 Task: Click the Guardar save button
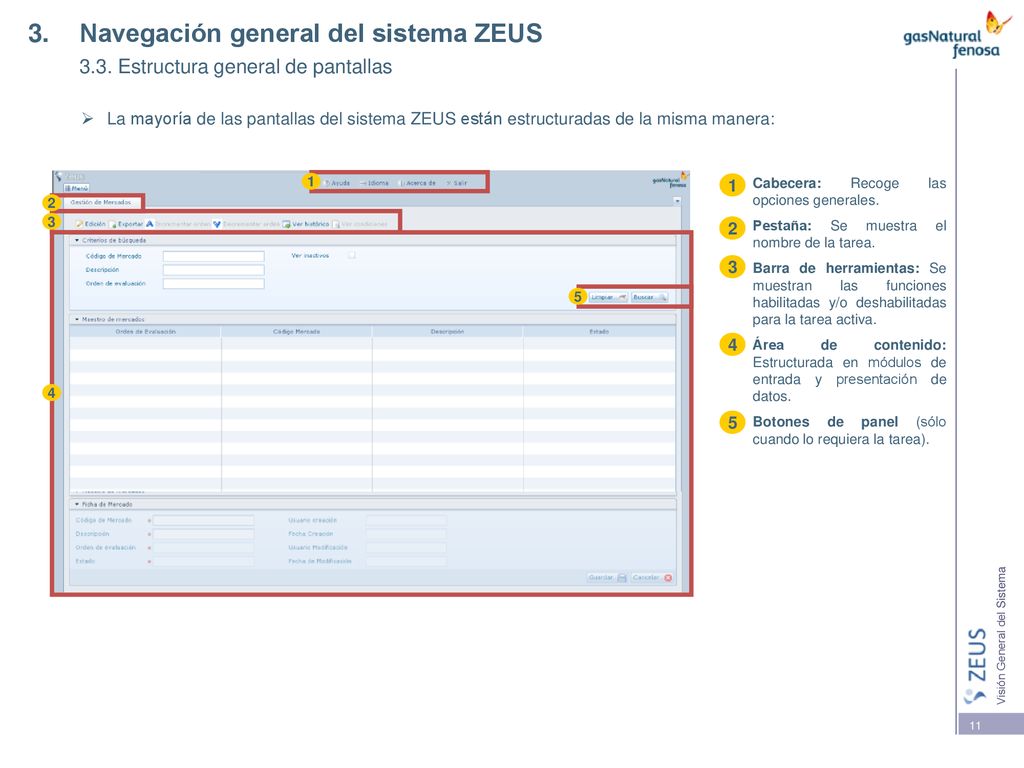click(x=607, y=578)
